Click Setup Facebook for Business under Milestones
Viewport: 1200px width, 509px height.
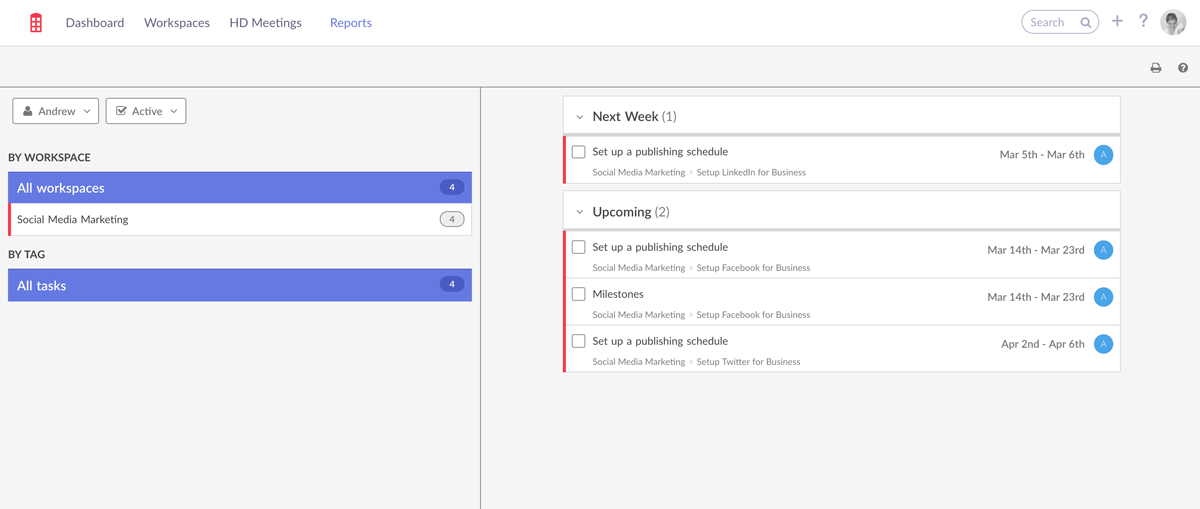tap(753, 314)
